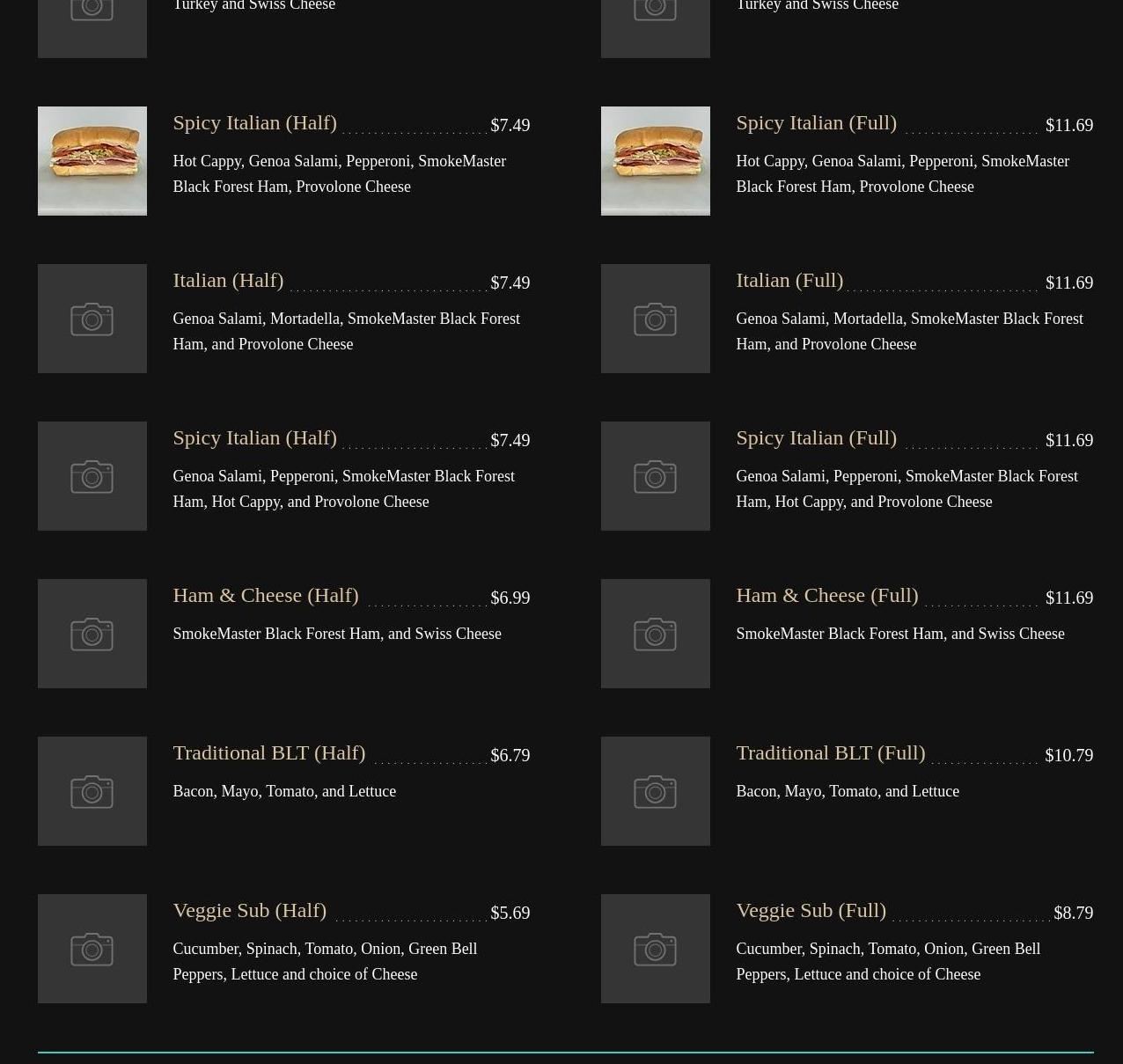Image resolution: width=1123 pixels, height=1064 pixels.
Task: Click camera placeholder for Traditional BLT (Half)
Action: (x=92, y=791)
